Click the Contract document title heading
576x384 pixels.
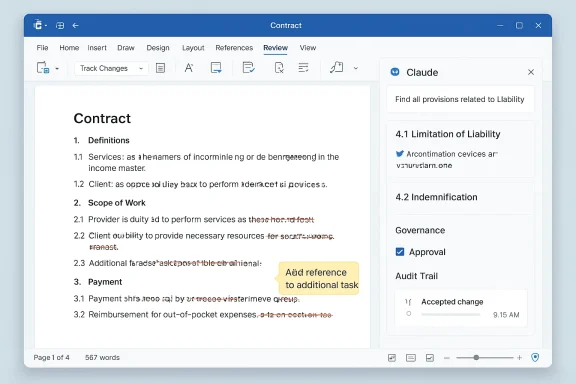click(102, 118)
